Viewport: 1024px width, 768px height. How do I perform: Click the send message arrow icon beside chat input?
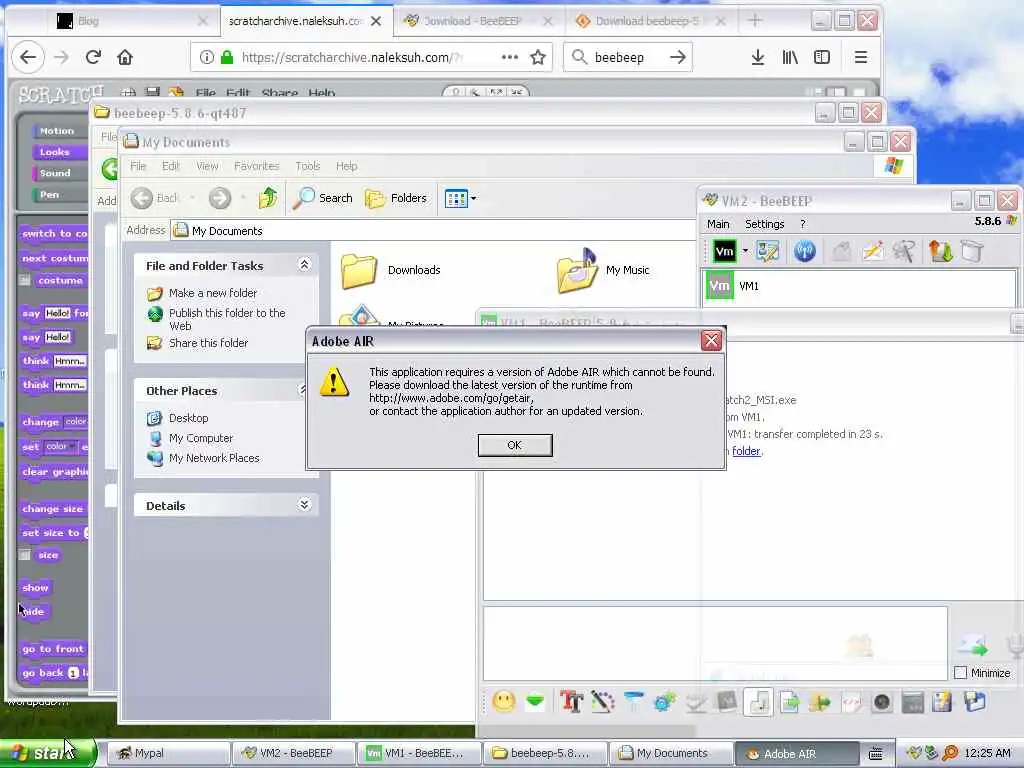972,645
